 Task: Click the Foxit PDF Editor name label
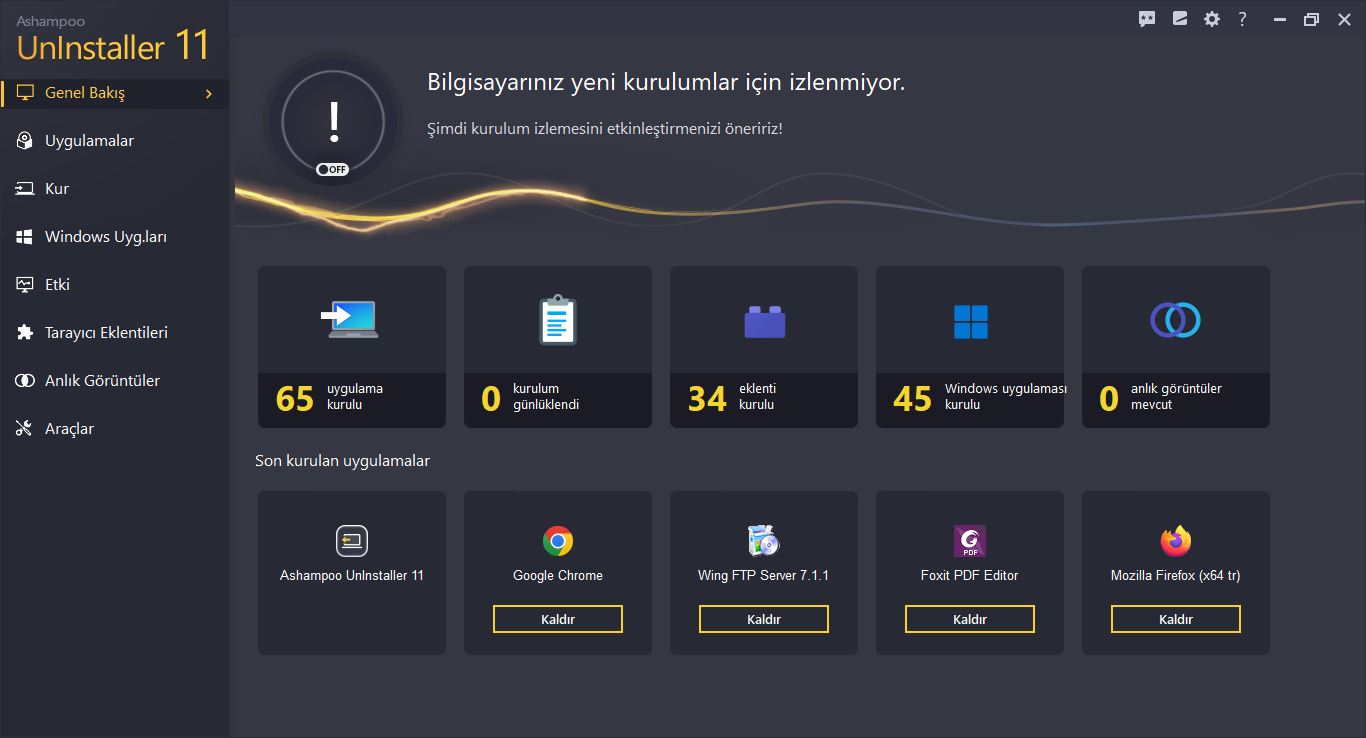point(970,575)
